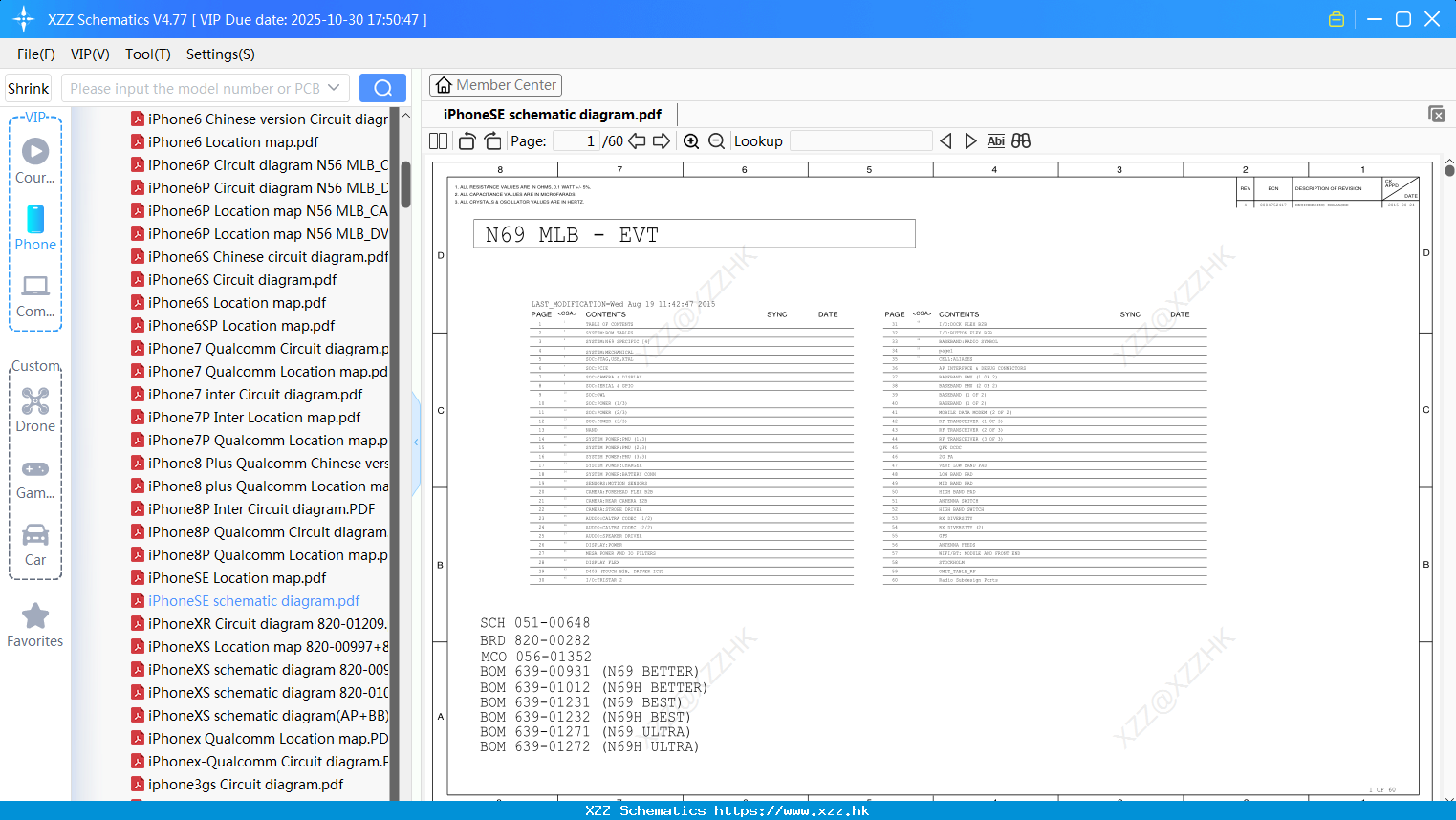Rotate page counterclockwise
Screen dimensions: 1456x820
(467, 141)
